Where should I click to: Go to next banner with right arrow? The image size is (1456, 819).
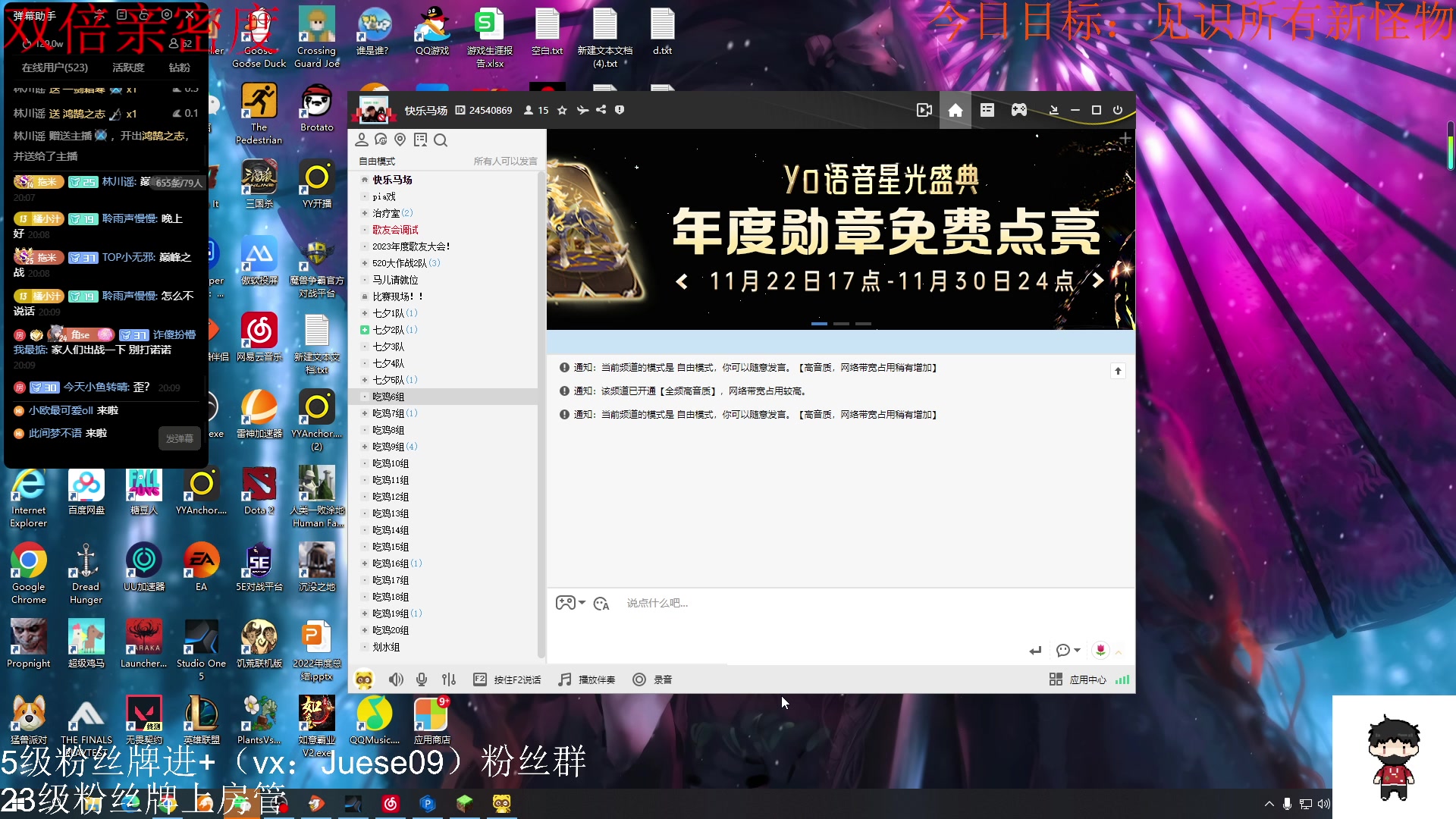1097,281
